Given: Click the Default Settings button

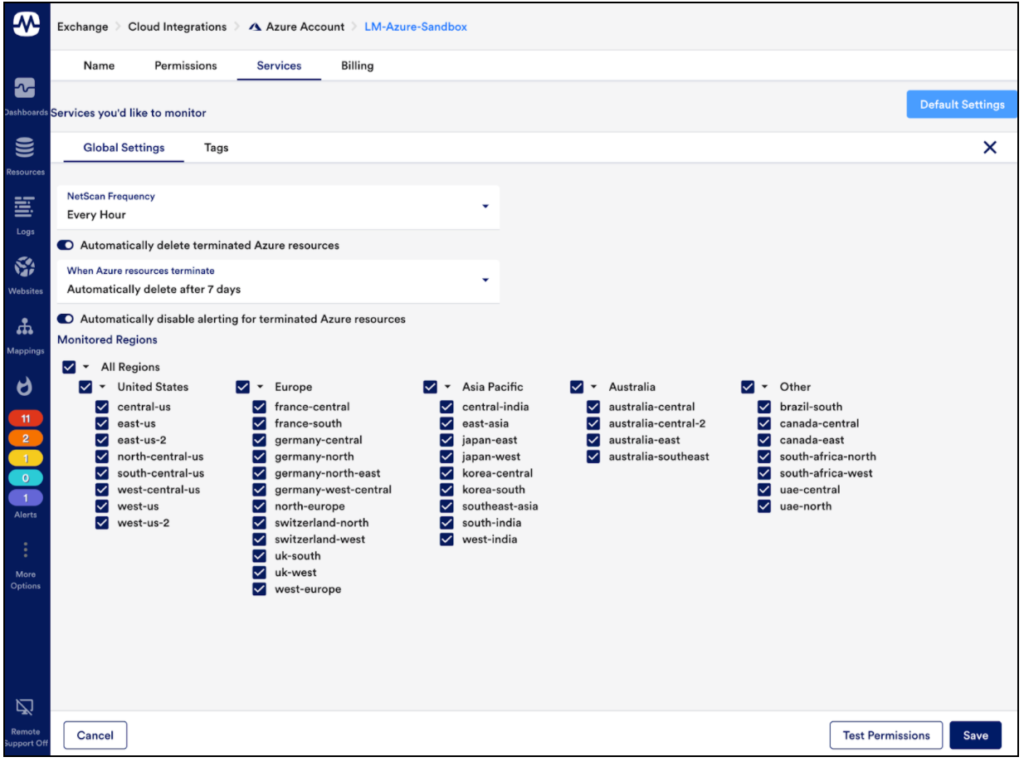Looking at the screenshot, I should [961, 104].
